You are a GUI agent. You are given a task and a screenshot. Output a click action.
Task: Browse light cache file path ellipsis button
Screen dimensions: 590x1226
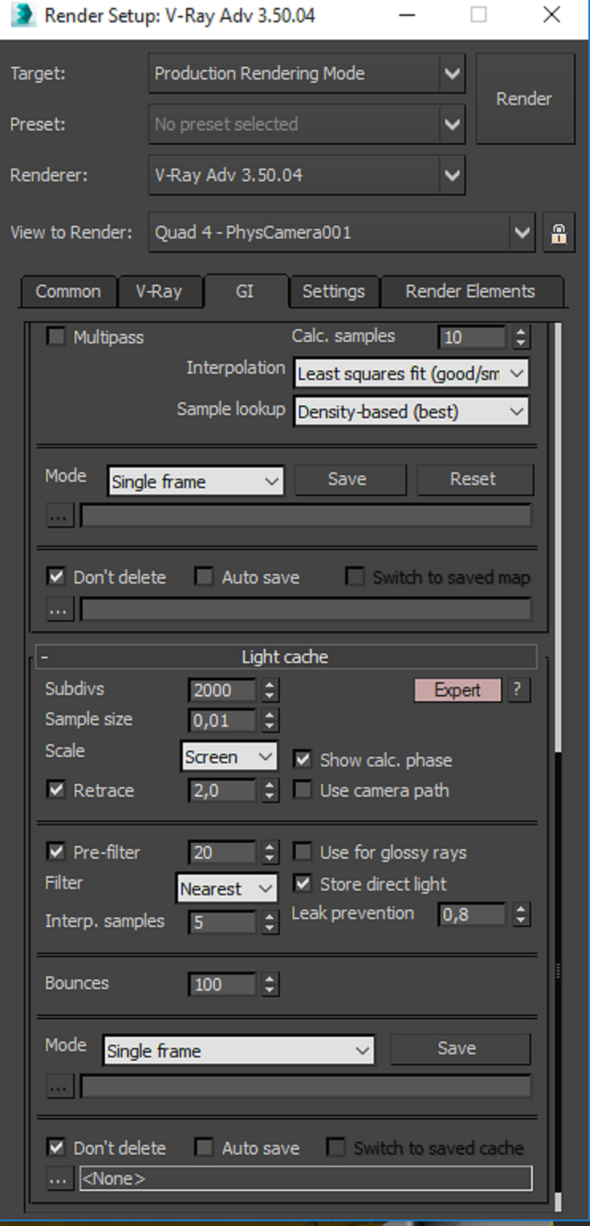[x=60, y=1086]
